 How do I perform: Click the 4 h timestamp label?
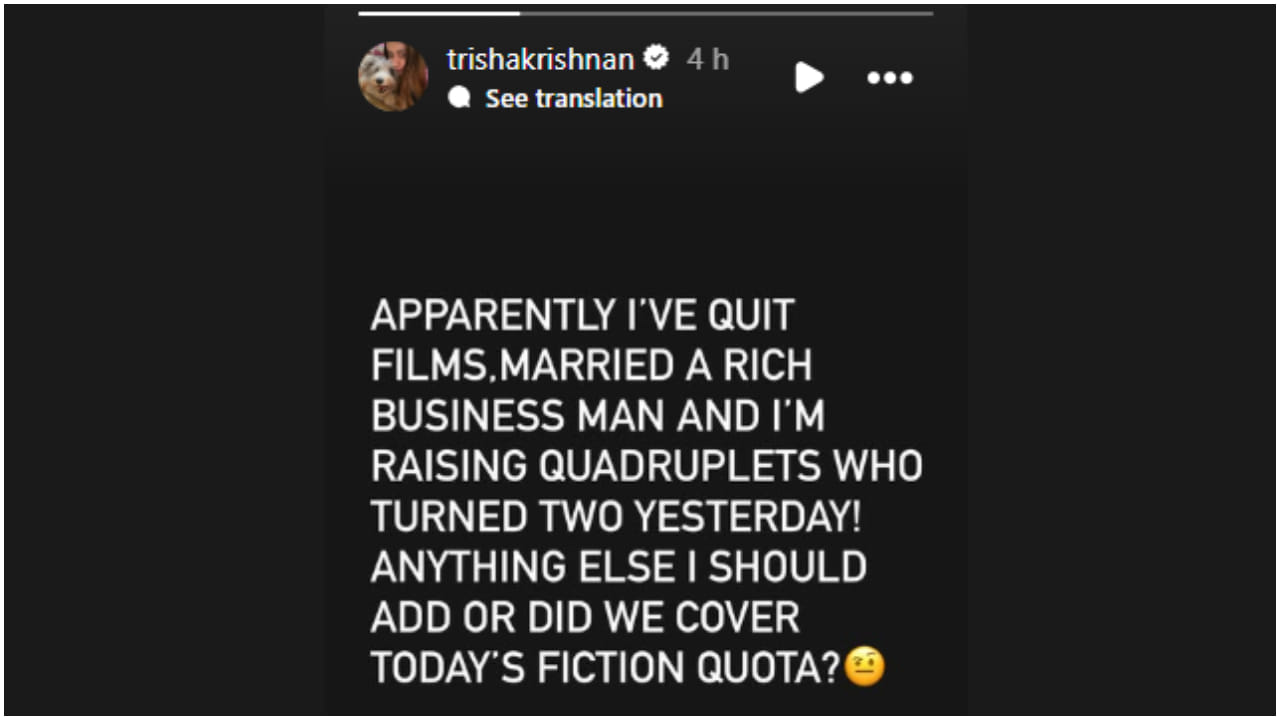tap(706, 58)
